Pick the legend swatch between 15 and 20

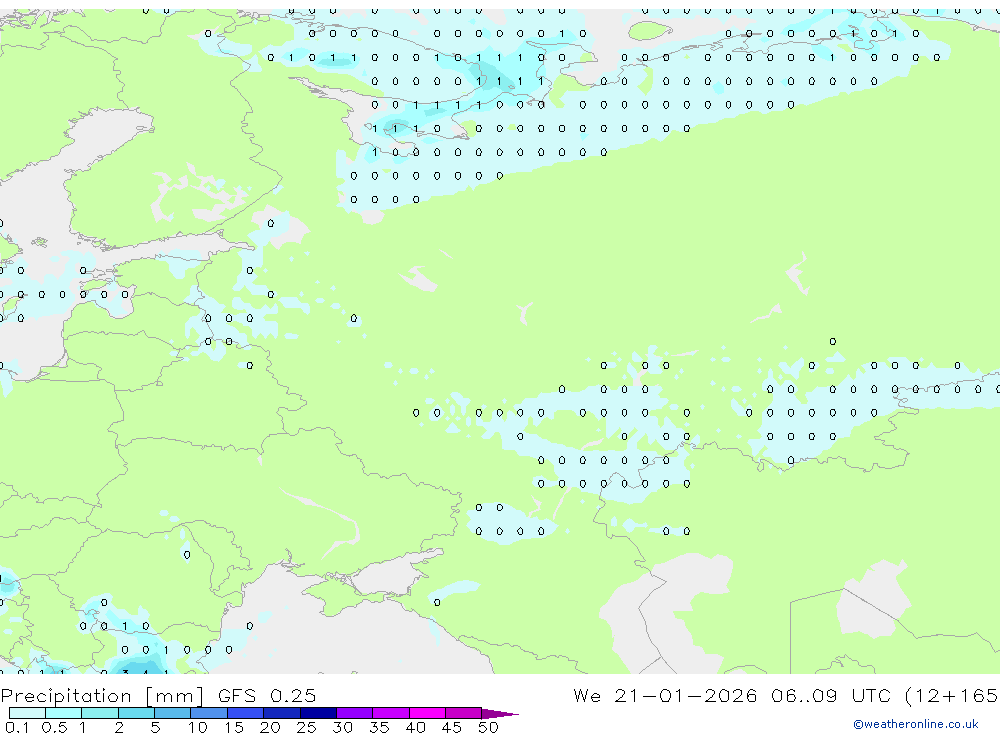pyautogui.click(x=246, y=713)
